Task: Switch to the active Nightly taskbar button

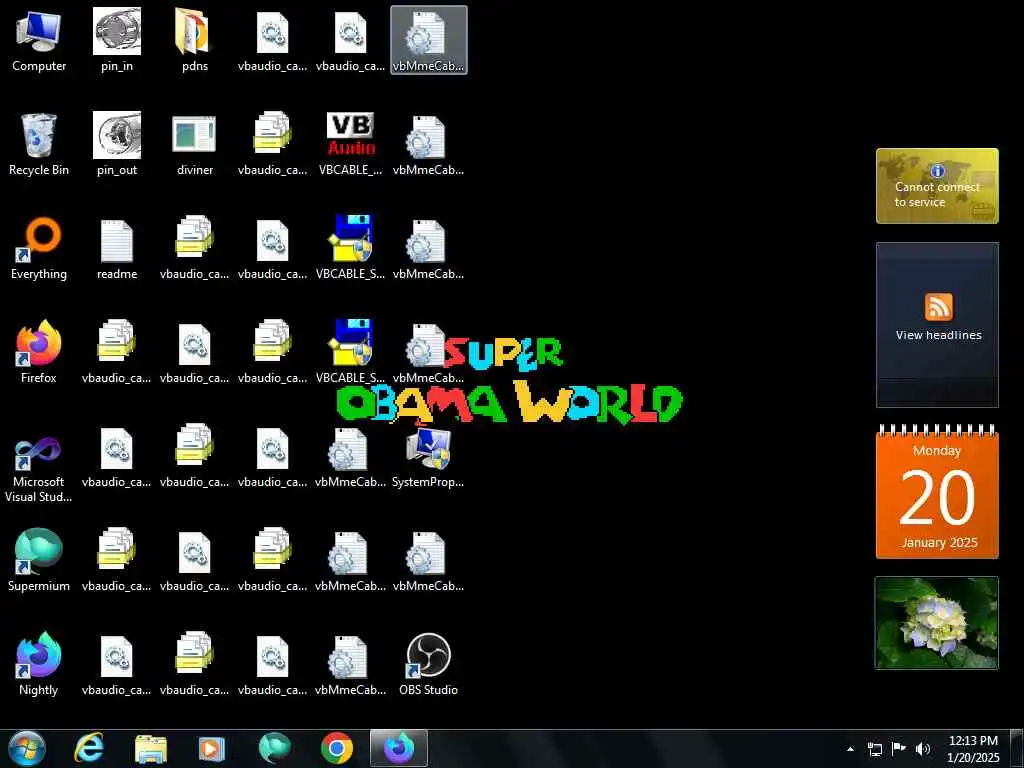Action: pos(399,748)
